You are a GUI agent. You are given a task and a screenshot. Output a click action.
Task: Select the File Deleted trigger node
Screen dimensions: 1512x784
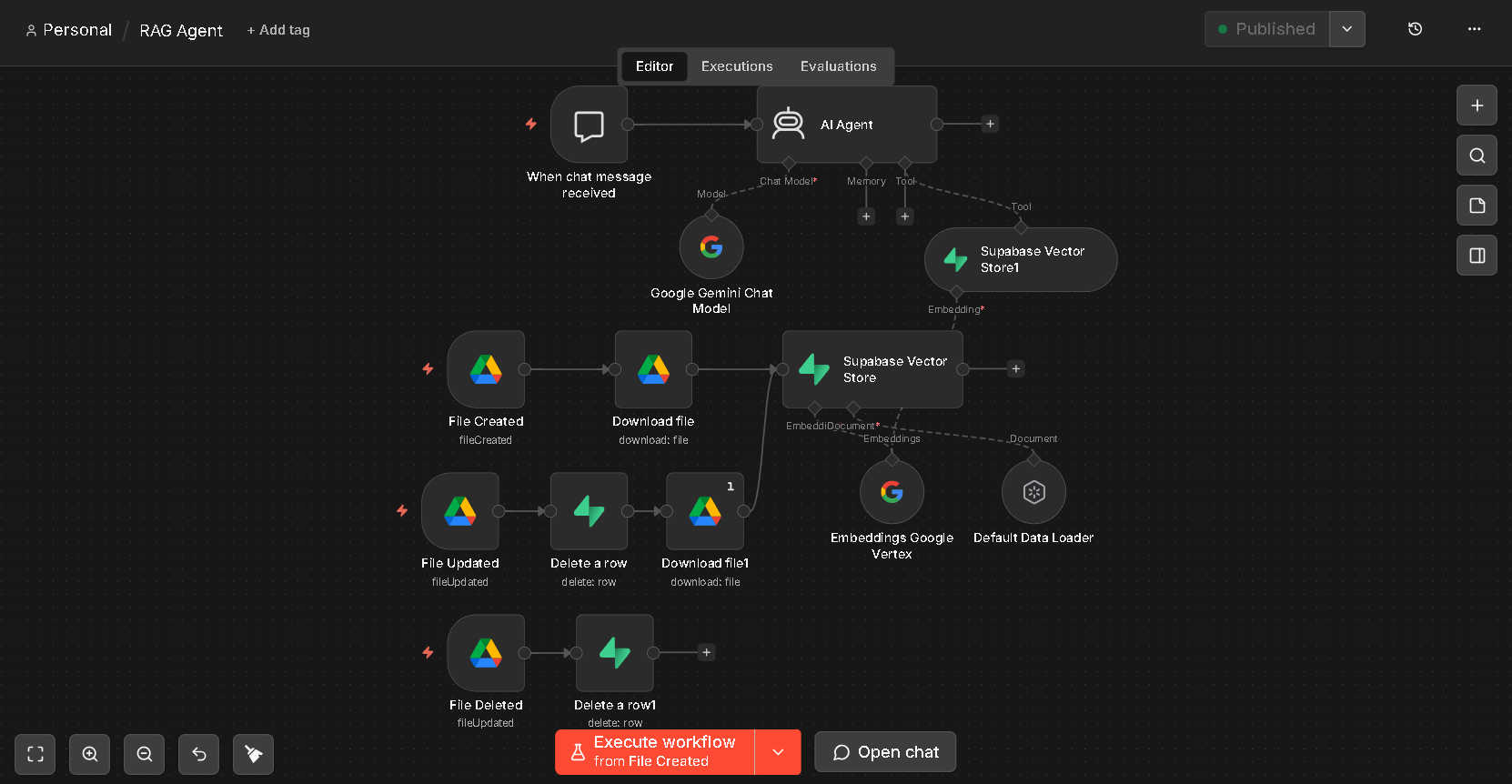(486, 653)
